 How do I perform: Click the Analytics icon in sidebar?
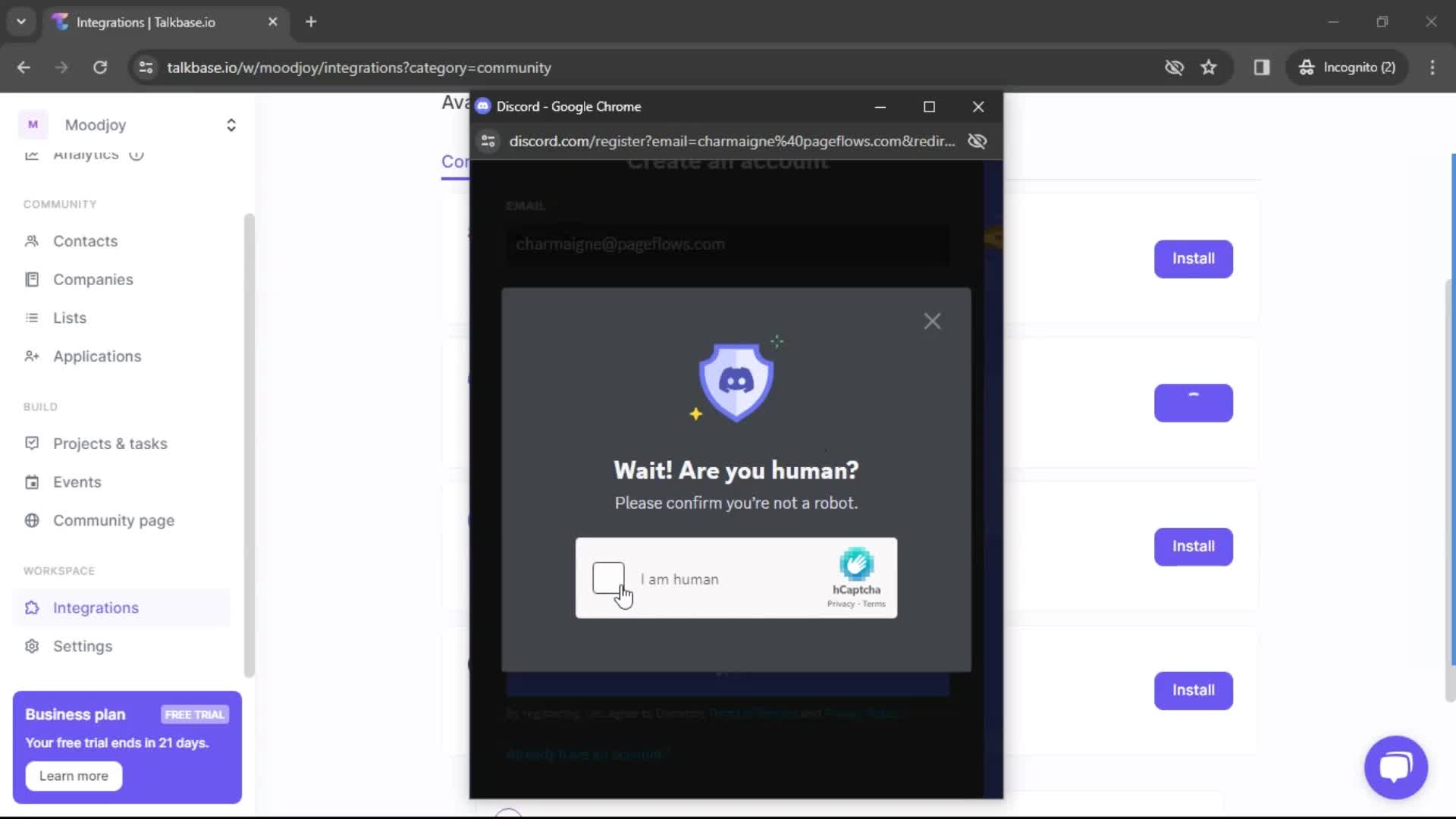32,154
